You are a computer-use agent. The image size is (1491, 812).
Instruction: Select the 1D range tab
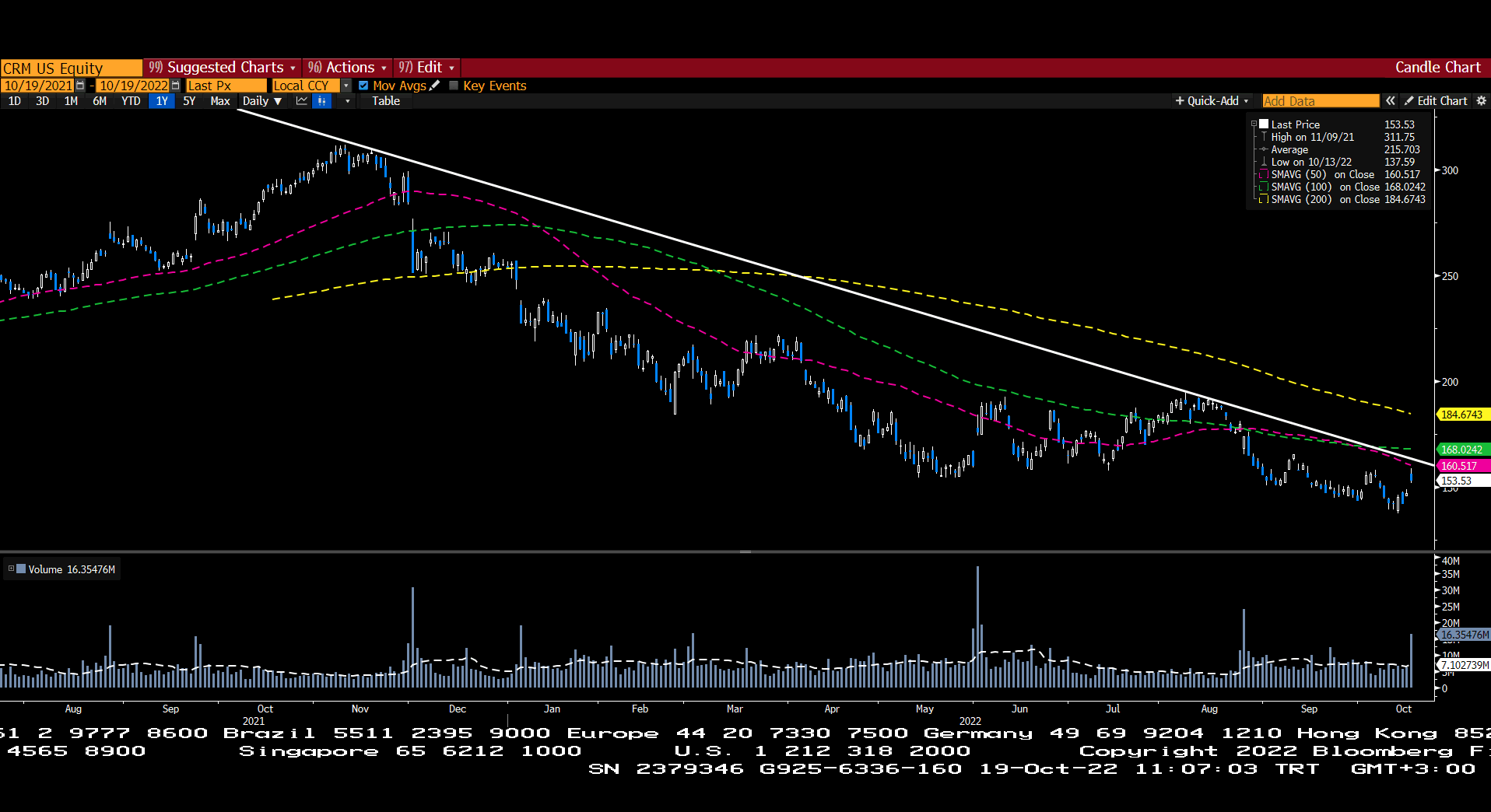click(15, 101)
